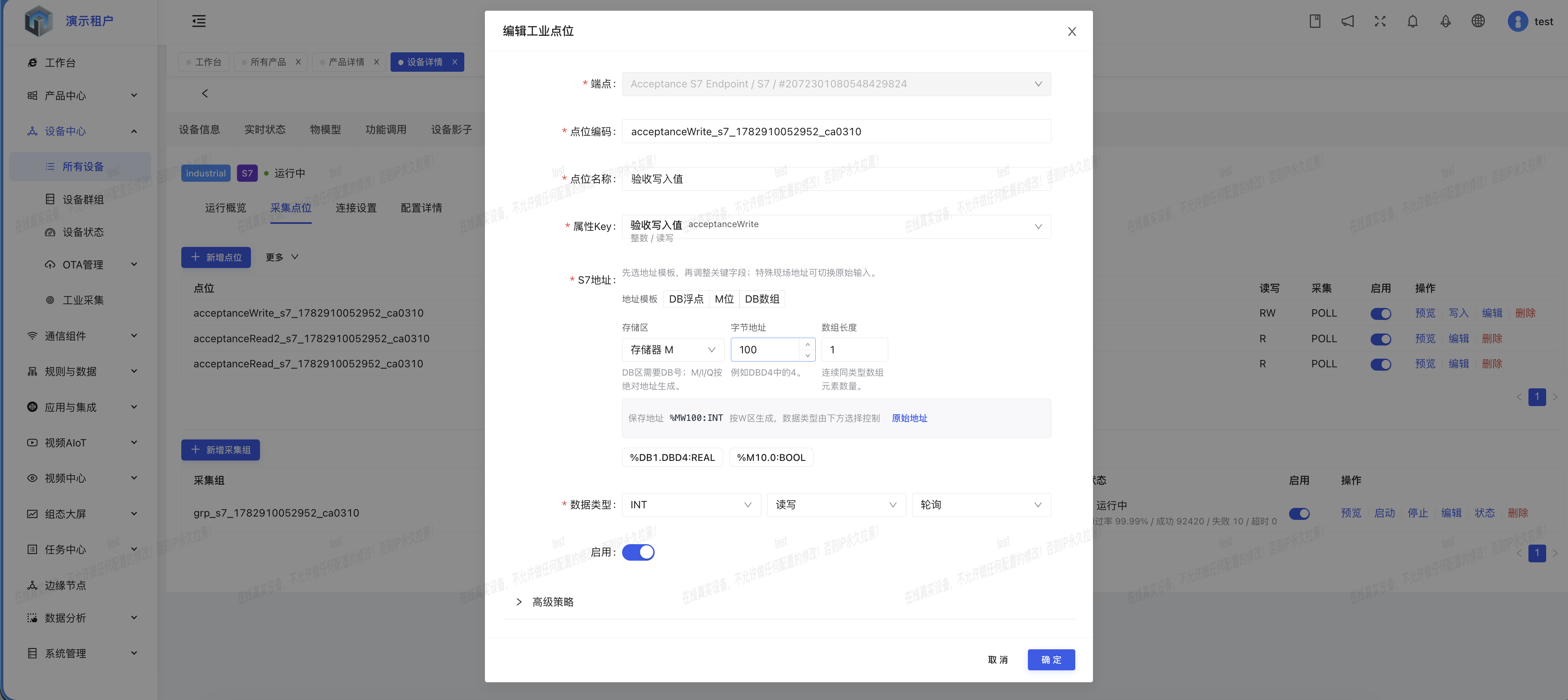The image size is (1568, 700).
Task: Select the DB数组 address template
Action: click(762, 299)
